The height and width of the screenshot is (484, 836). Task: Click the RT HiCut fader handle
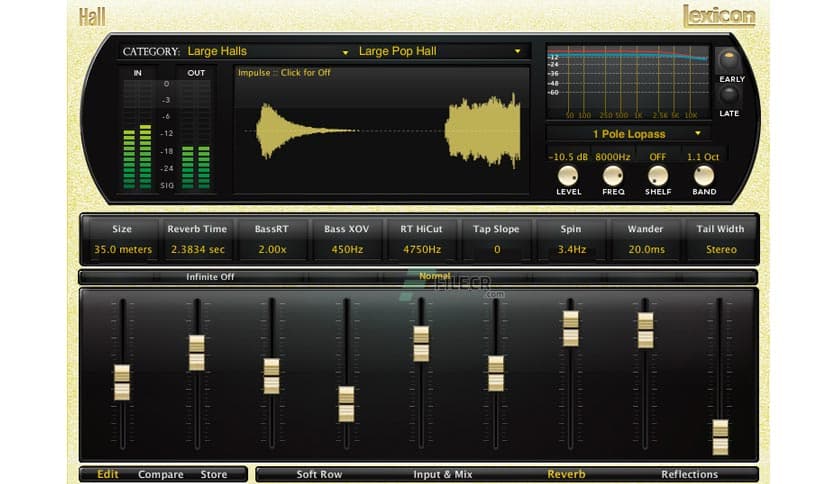click(421, 344)
